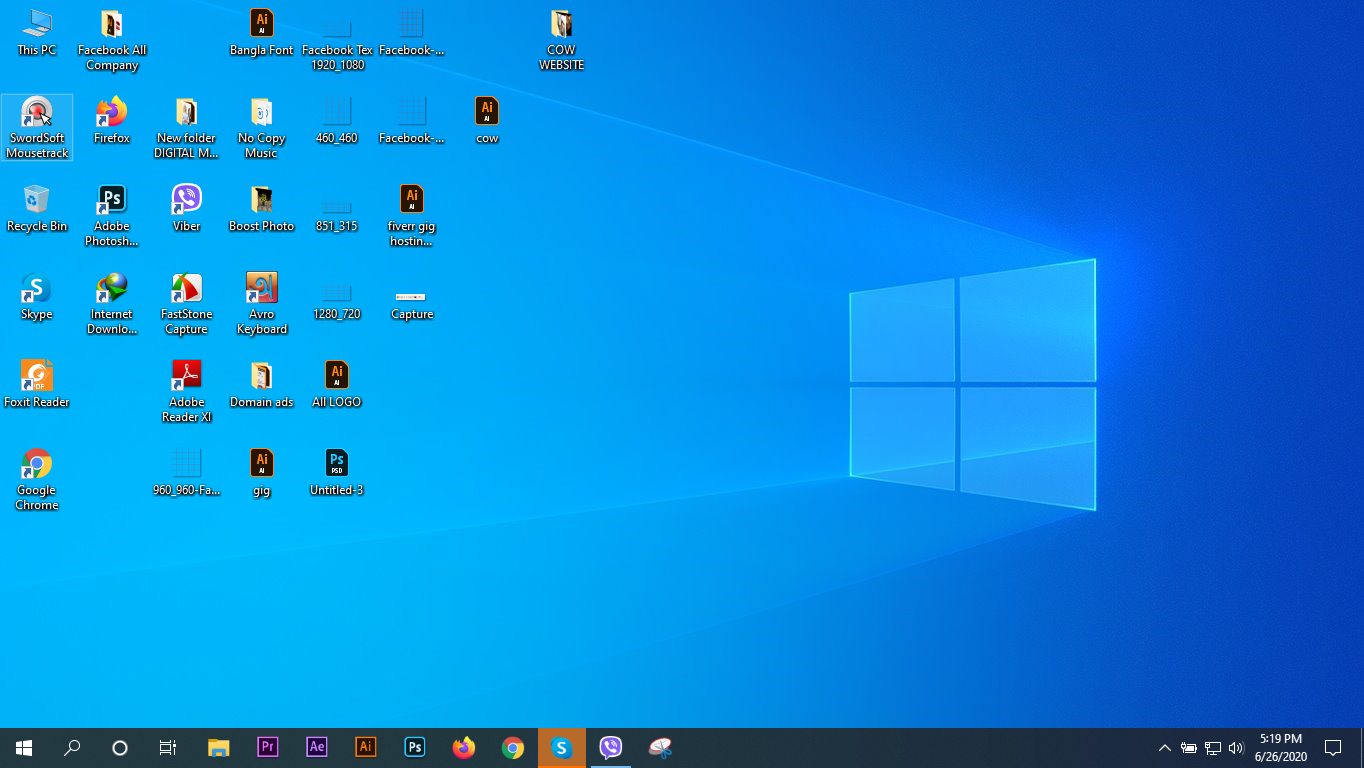1364x768 pixels.
Task: Open the volume speaker tray icon
Action: click(1236, 748)
